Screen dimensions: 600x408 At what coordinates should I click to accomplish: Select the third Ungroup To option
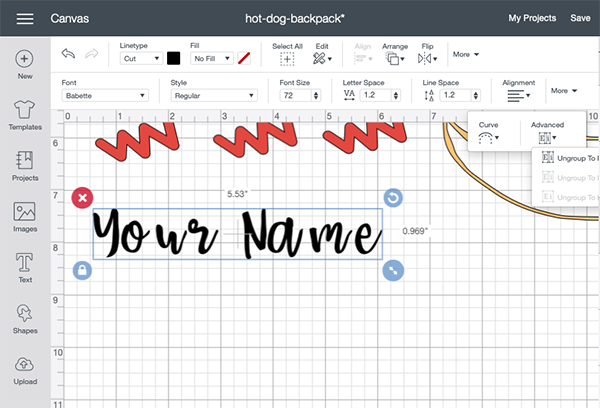tap(570, 197)
